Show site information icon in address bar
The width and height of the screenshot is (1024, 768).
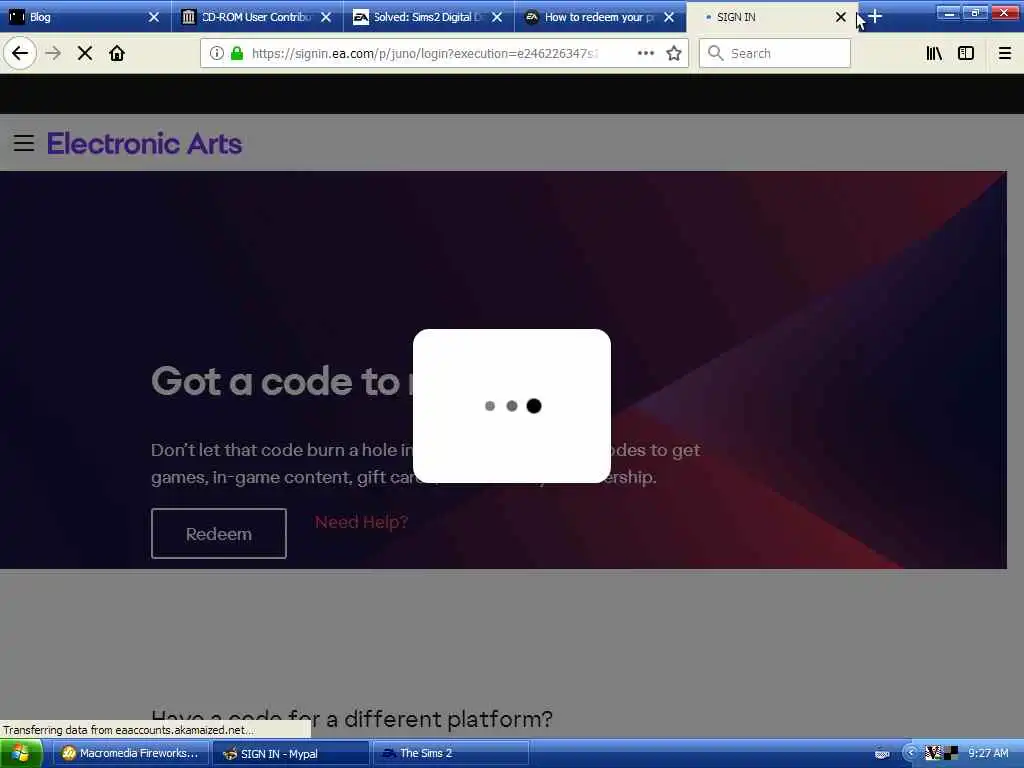[217, 53]
